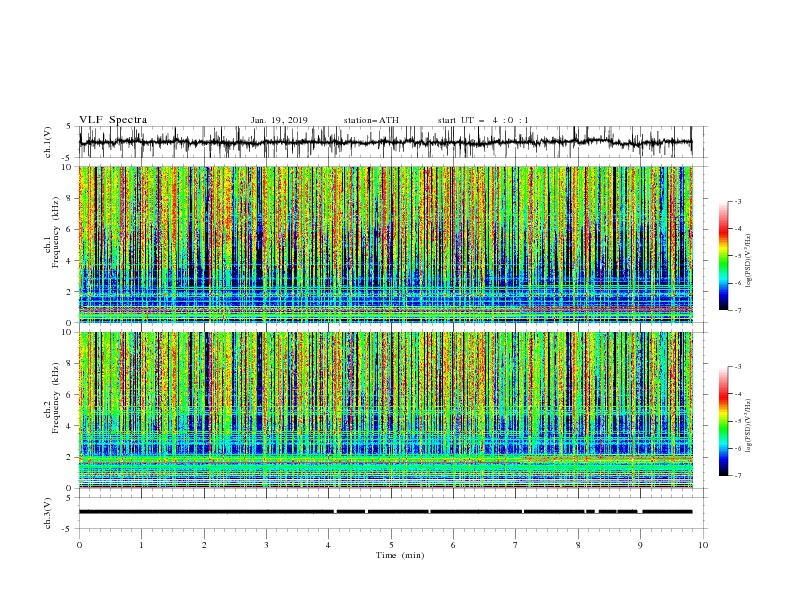Click time axis tick label "3"
The height and width of the screenshot is (612, 792).
coord(266,545)
